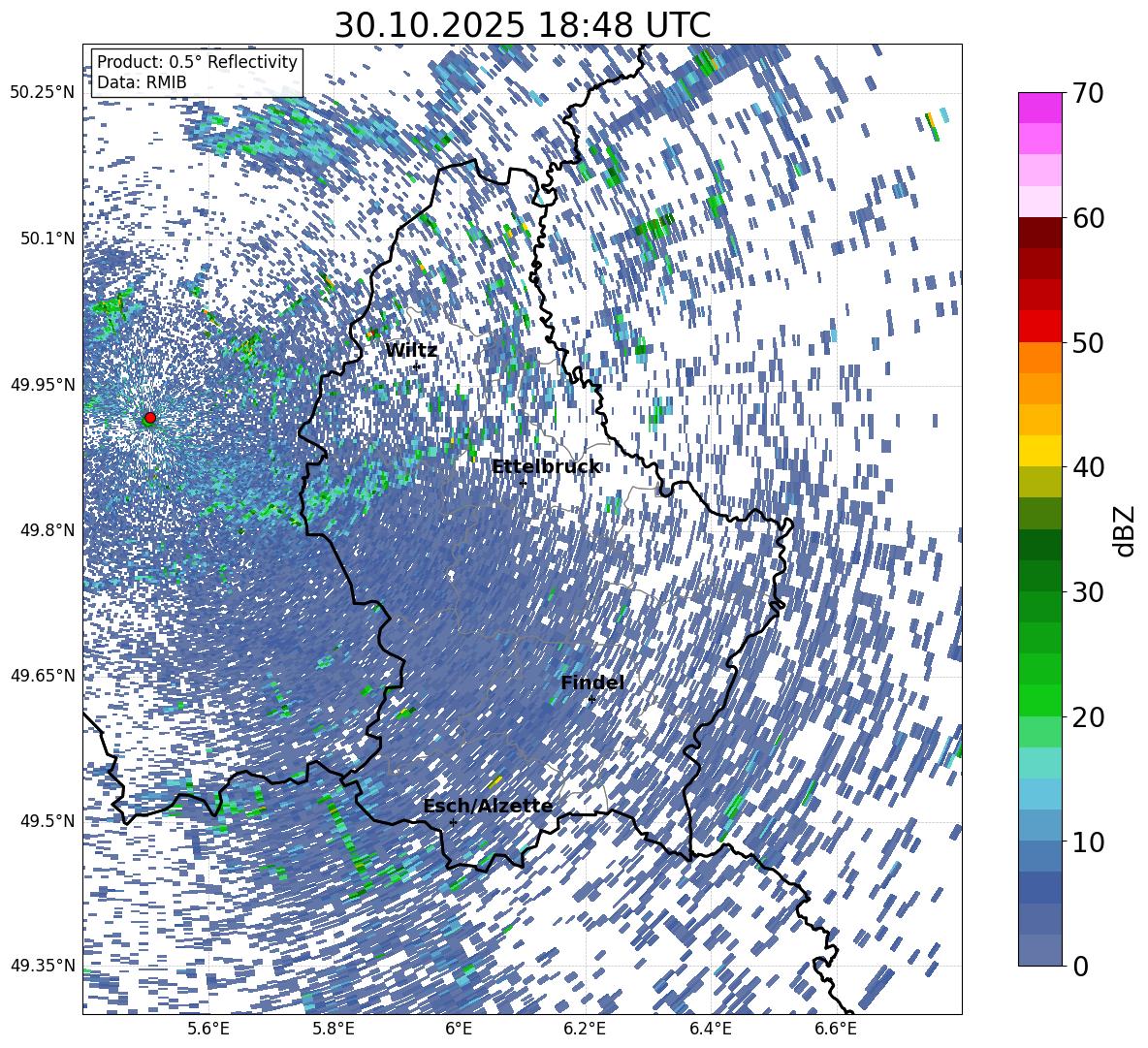Click the colorbar tick label 40
The height and width of the screenshot is (1048, 1148).
(x=1088, y=467)
